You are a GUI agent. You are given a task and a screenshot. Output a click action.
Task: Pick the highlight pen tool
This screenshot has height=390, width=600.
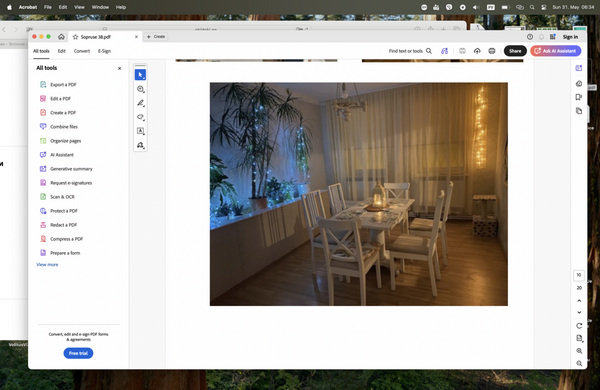tap(140, 103)
